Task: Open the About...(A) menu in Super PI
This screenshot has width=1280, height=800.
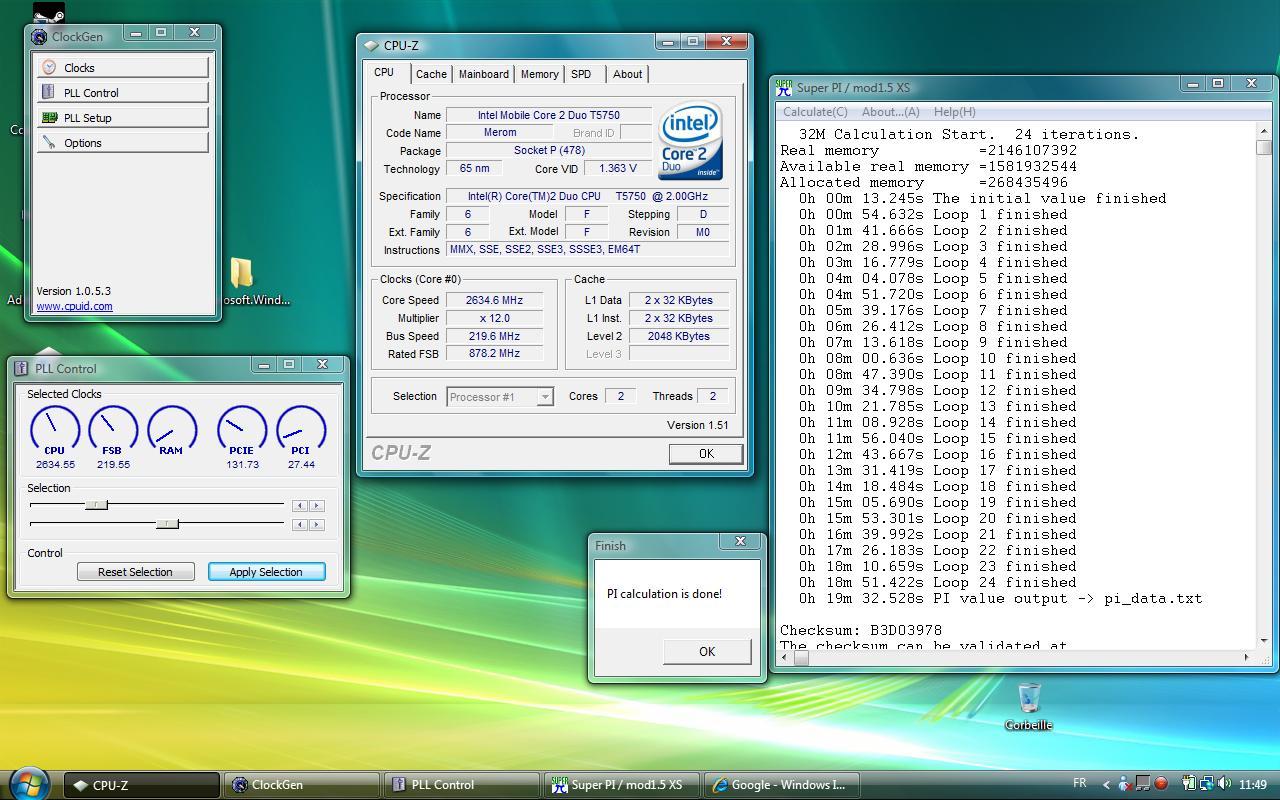Action: point(890,112)
